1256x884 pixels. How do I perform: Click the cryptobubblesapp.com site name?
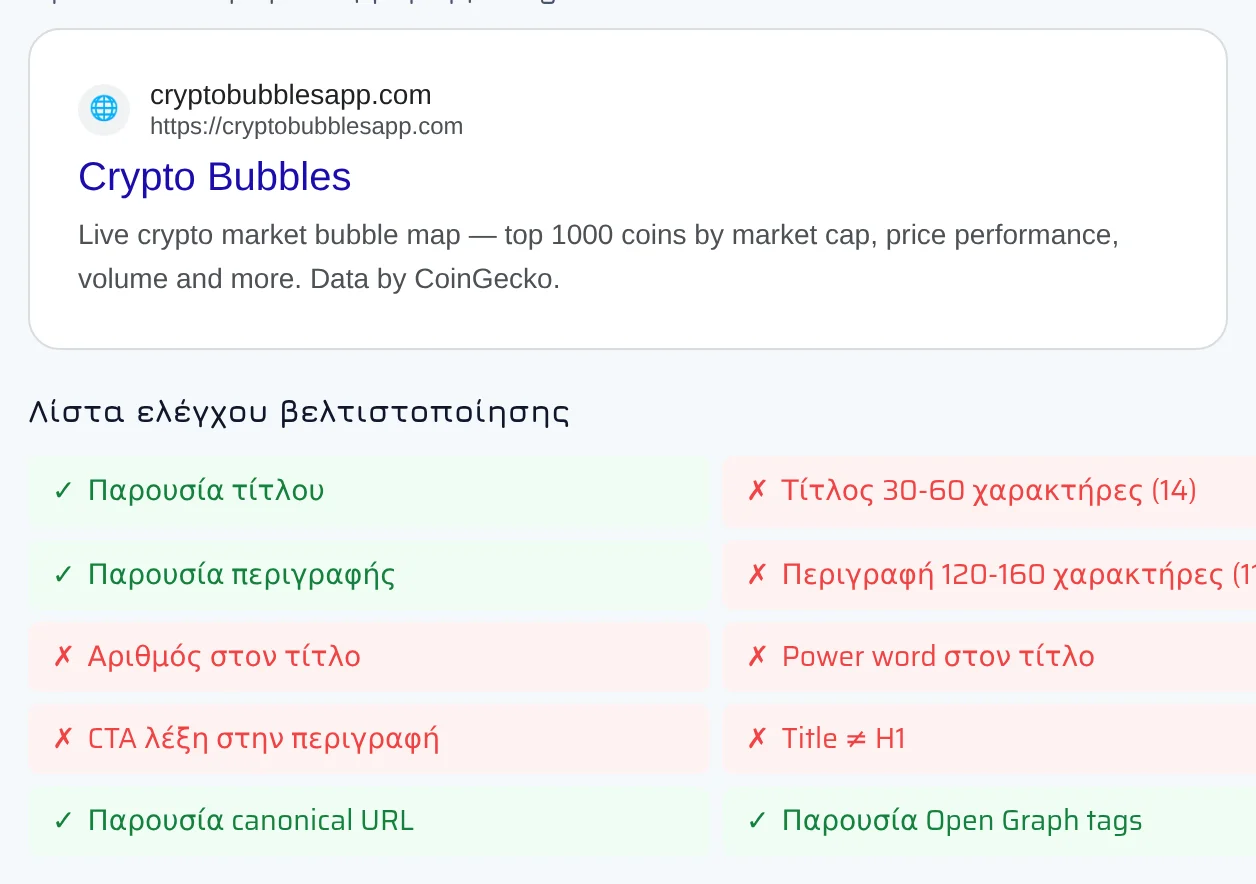tap(291, 95)
